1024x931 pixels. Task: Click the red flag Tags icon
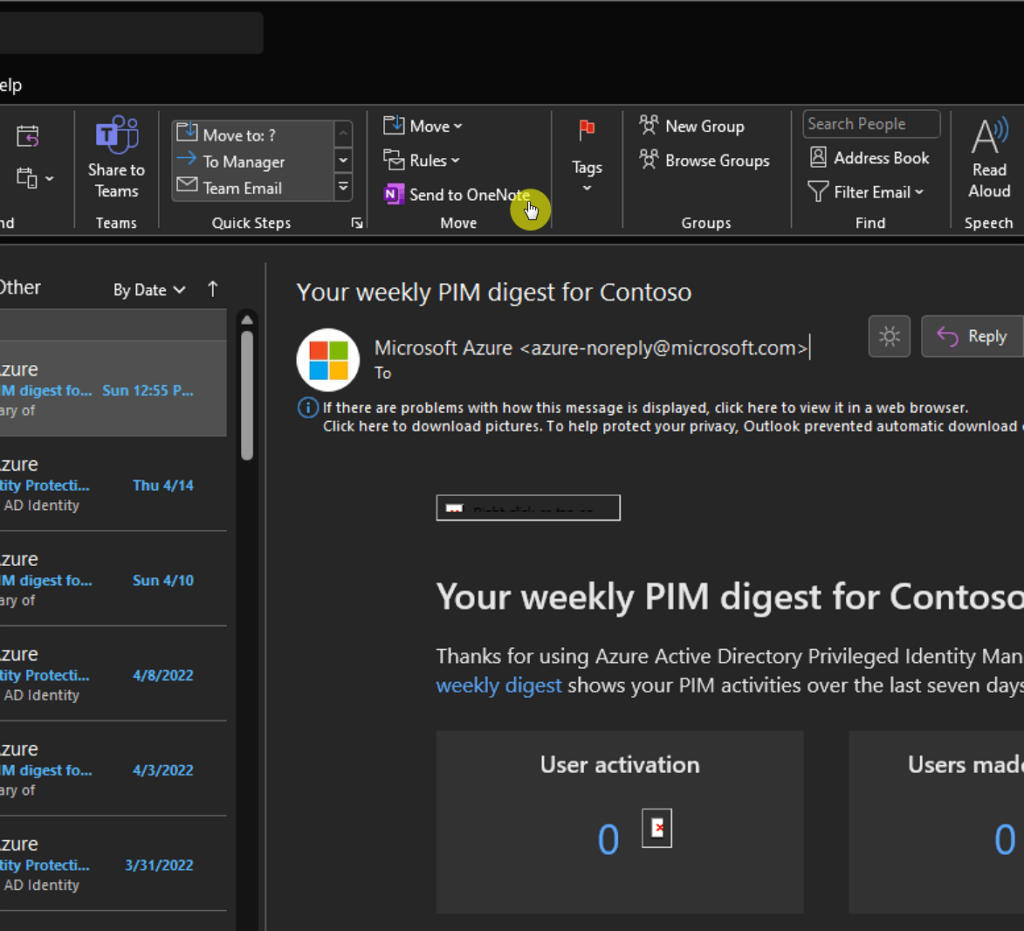586,129
